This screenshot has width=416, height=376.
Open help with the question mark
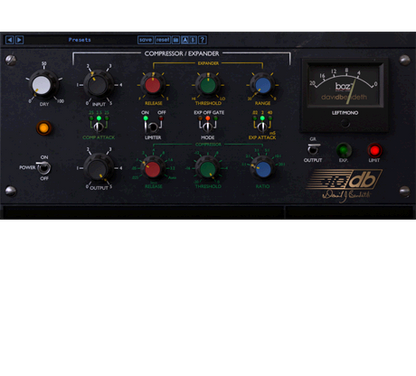click(x=202, y=40)
